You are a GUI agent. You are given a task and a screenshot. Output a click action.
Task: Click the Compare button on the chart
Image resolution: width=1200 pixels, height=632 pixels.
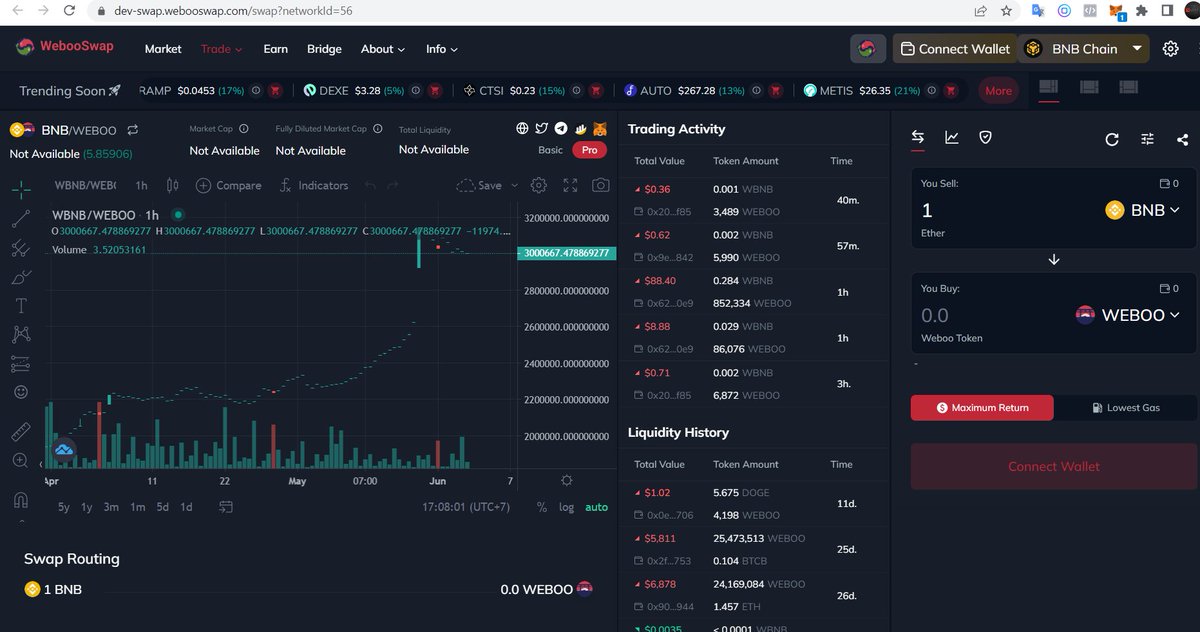tap(229, 185)
